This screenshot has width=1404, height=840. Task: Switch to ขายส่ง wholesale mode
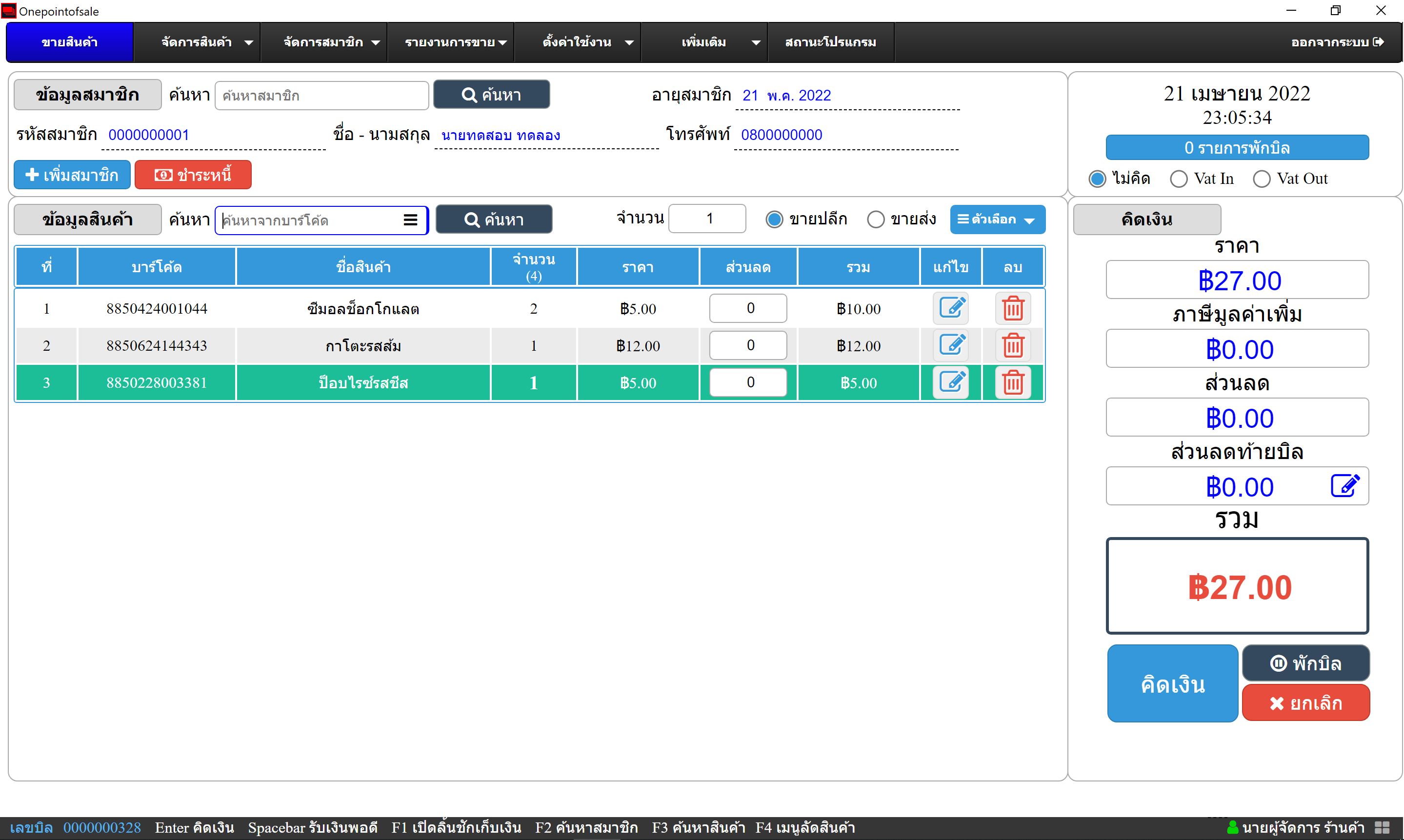(876, 219)
